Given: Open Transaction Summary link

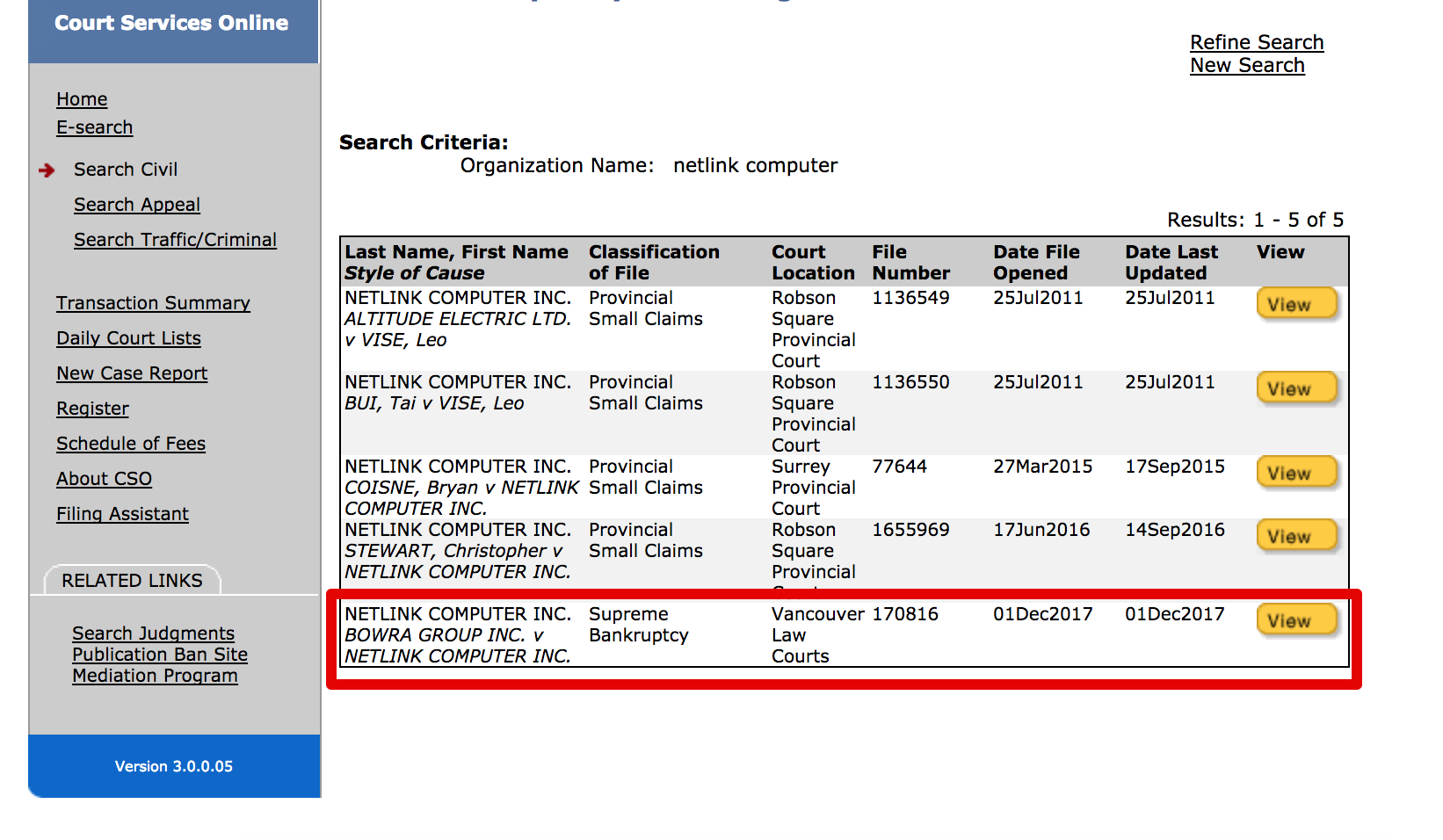Looking at the screenshot, I should click(153, 303).
